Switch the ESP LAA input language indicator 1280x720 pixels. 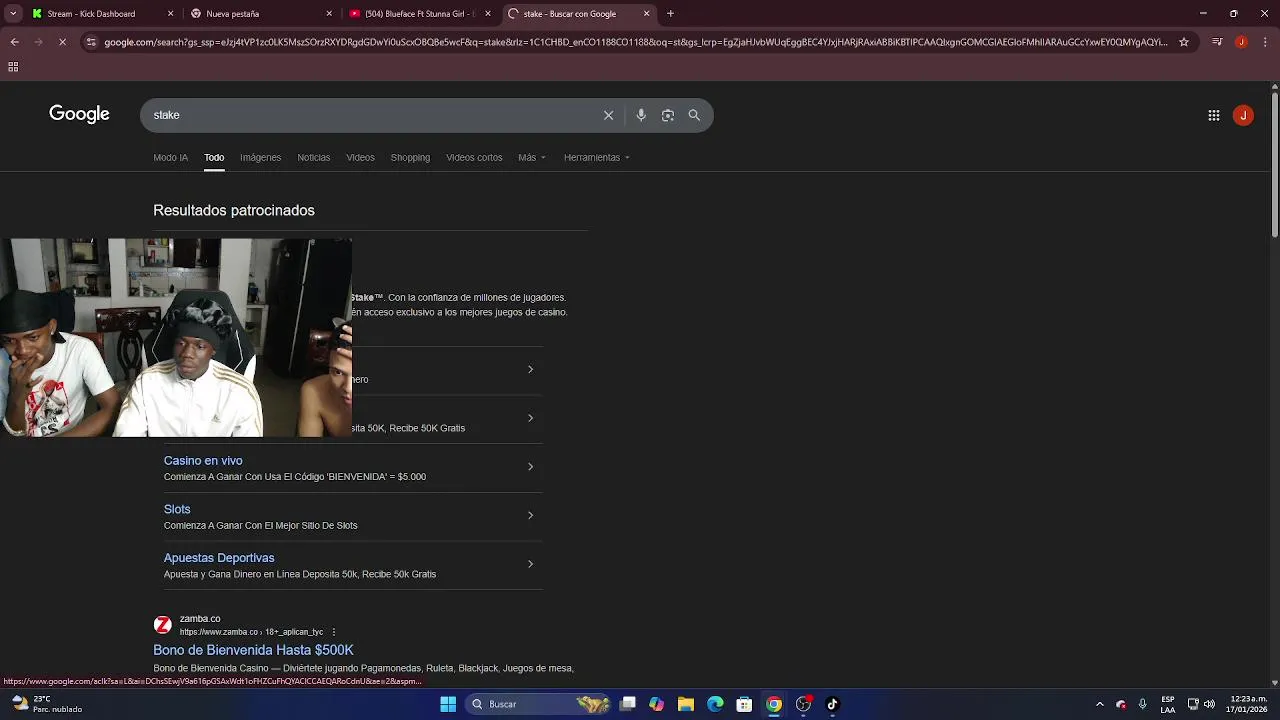[x=1168, y=704]
